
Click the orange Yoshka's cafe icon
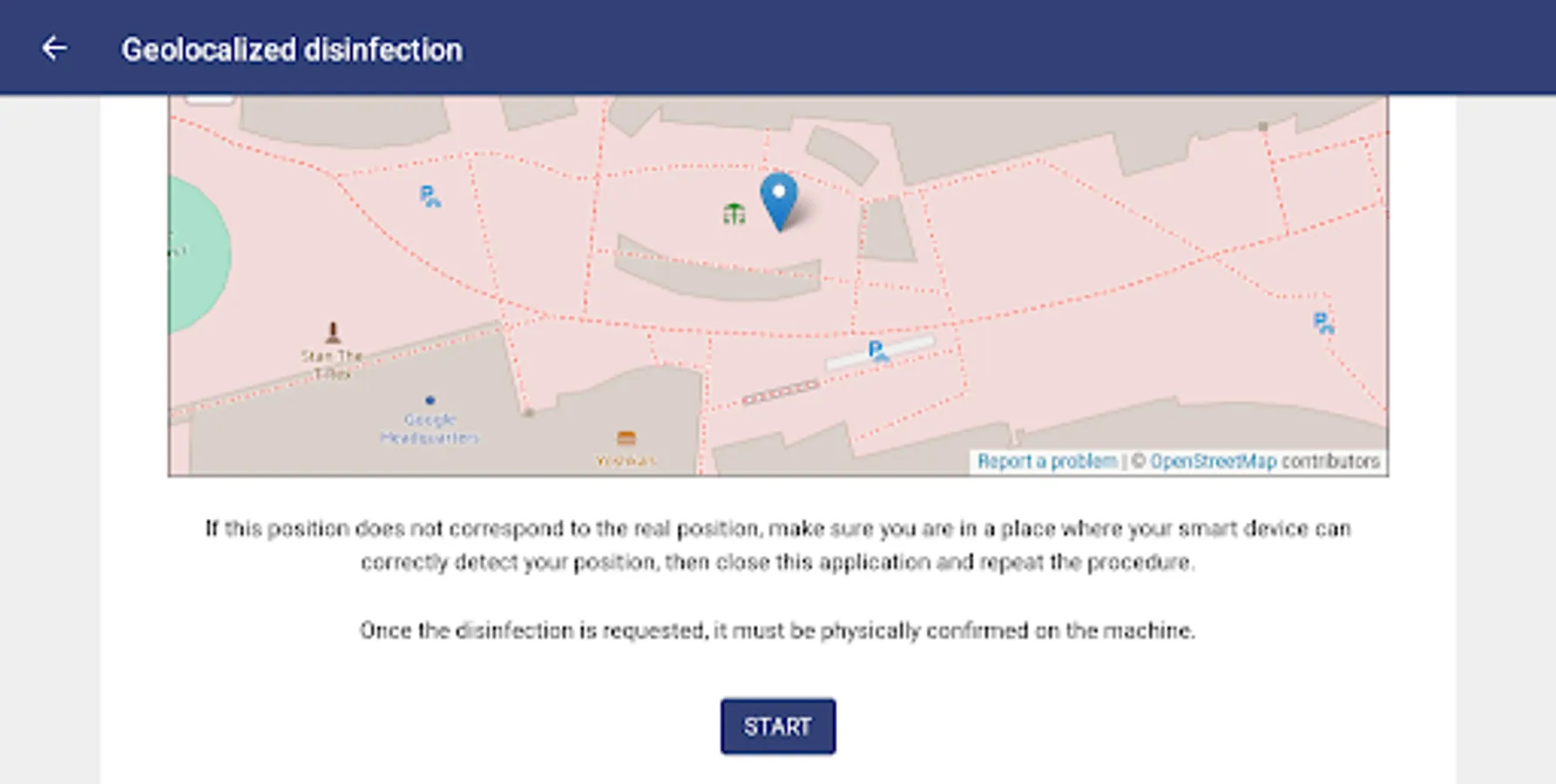click(626, 438)
